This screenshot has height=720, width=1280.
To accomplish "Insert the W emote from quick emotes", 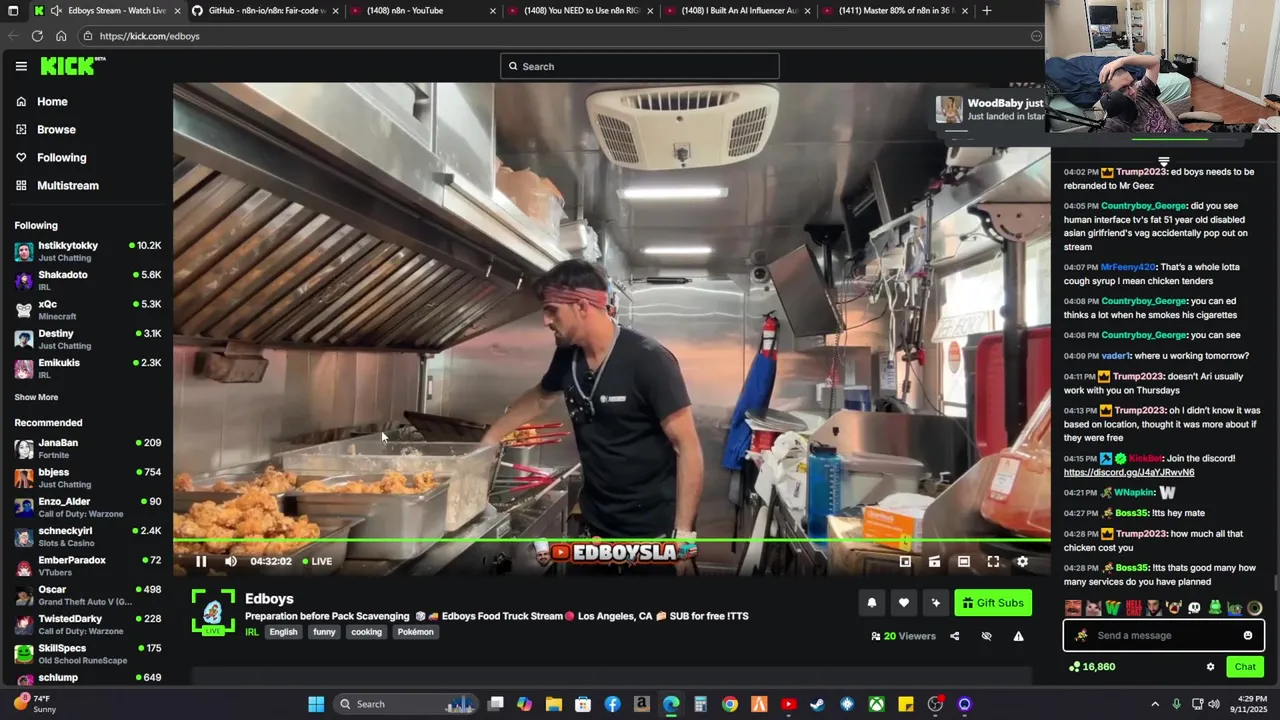I will point(1112,608).
